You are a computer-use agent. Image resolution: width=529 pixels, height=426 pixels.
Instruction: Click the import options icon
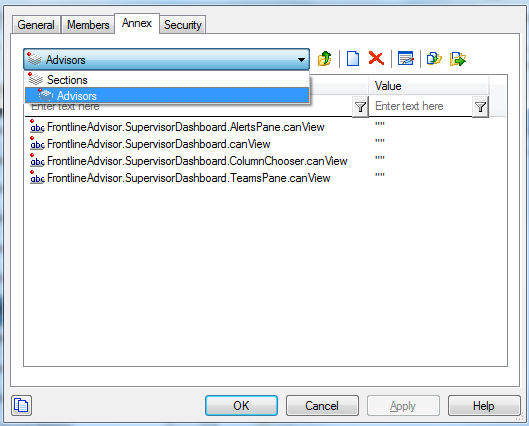pyautogui.click(x=434, y=59)
